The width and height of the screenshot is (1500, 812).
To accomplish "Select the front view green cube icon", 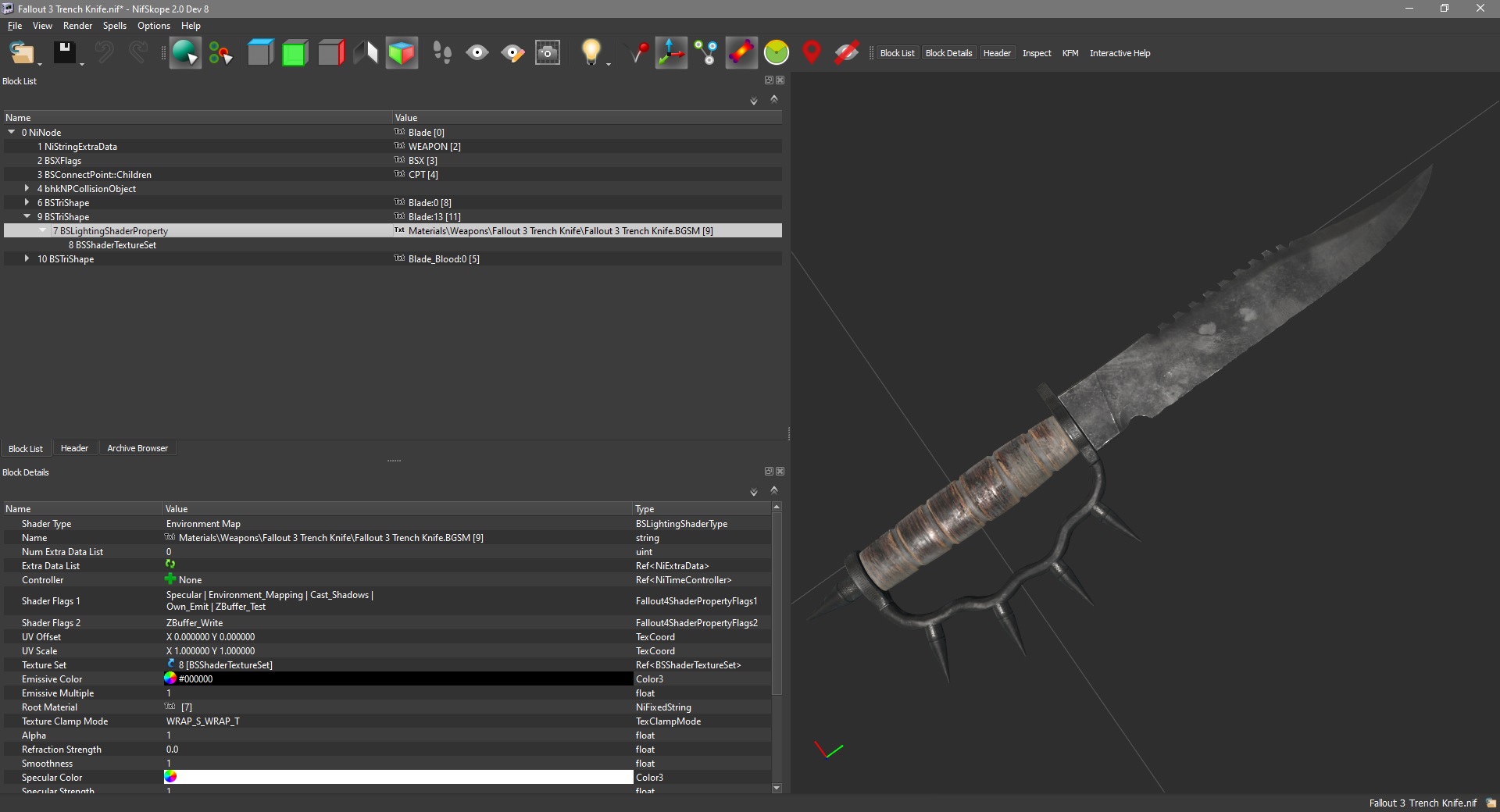I will point(295,53).
